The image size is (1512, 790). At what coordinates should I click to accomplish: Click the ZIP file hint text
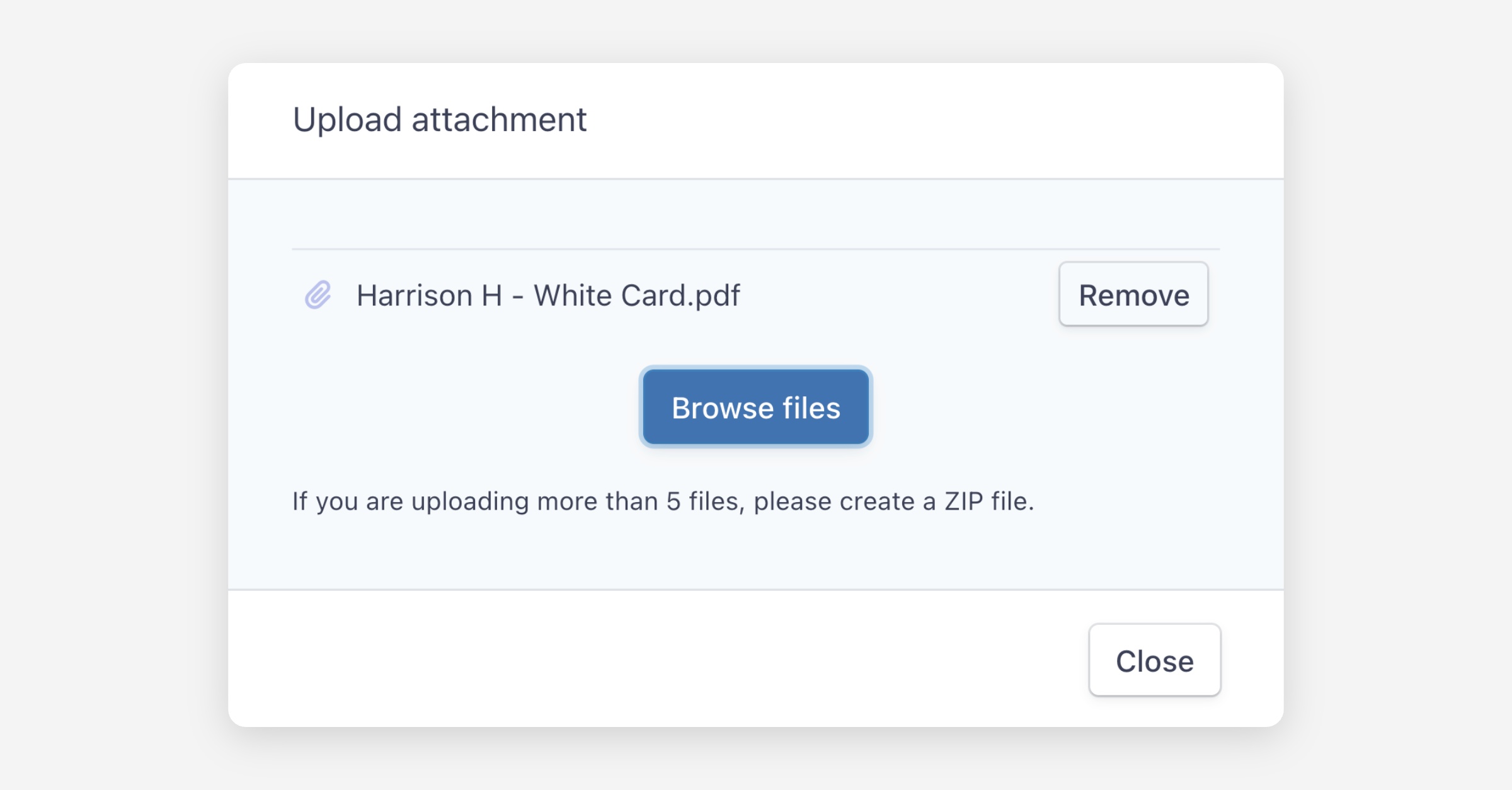(x=663, y=501)
